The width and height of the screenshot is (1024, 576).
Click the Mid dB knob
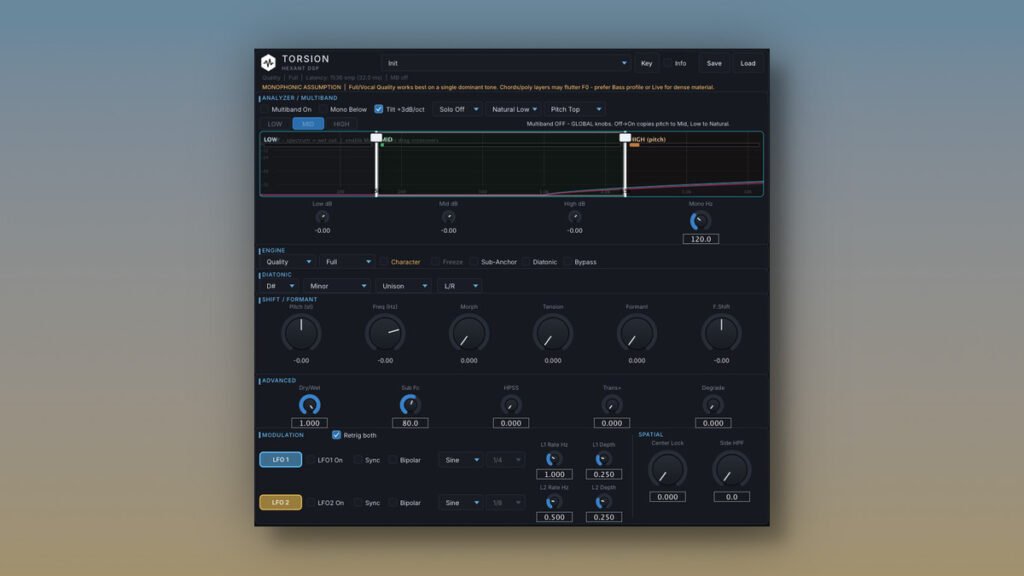[x=448, y=217]
